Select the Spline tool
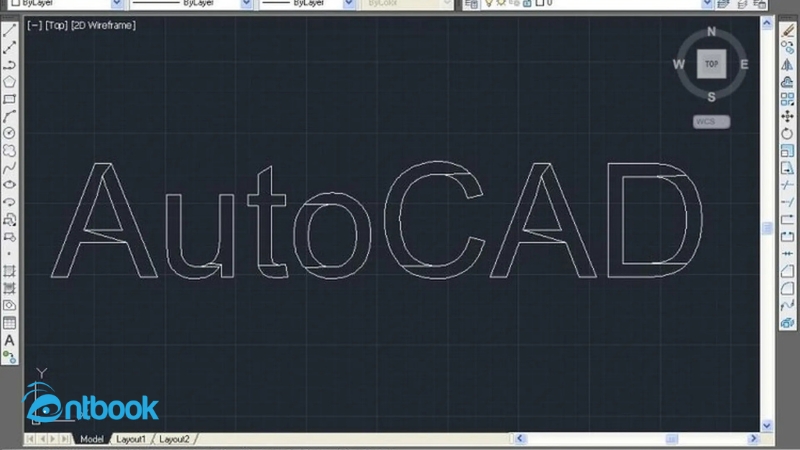Image resolution: width=800 pixels, height=450 pixels. coord(9,168)
